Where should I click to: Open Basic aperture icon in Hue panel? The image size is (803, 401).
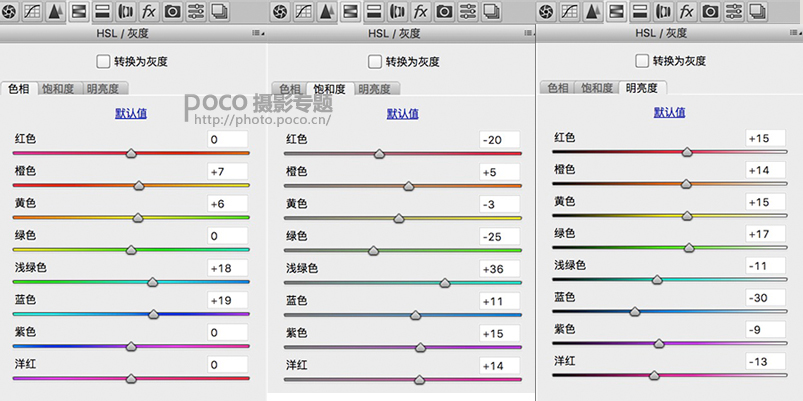coord(10,11)
